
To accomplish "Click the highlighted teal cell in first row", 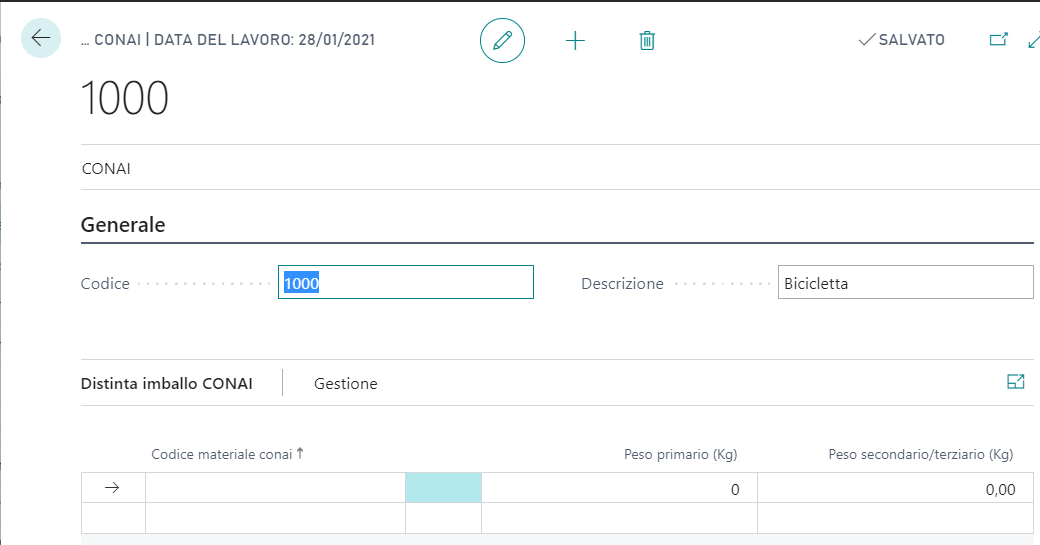I will [x=443, y=488].
